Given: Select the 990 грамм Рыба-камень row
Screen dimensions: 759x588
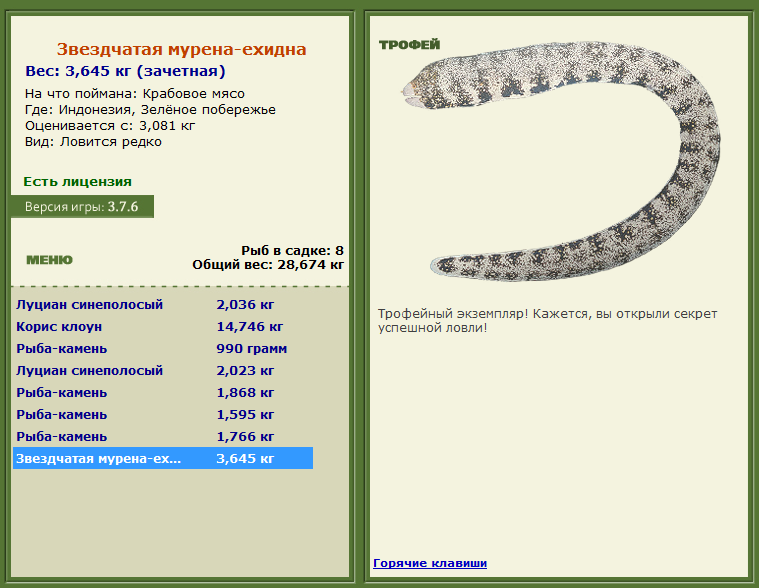Looking at the screenshot, I should pyautogui.click(x=163, y=348).
